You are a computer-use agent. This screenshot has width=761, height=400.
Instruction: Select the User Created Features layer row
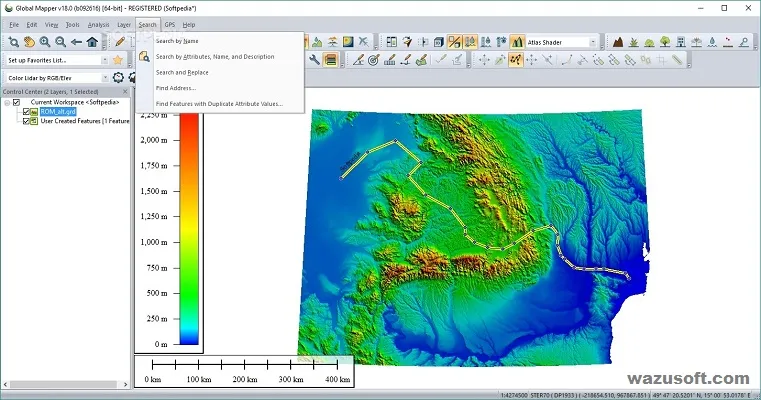[x=84, y=121]
